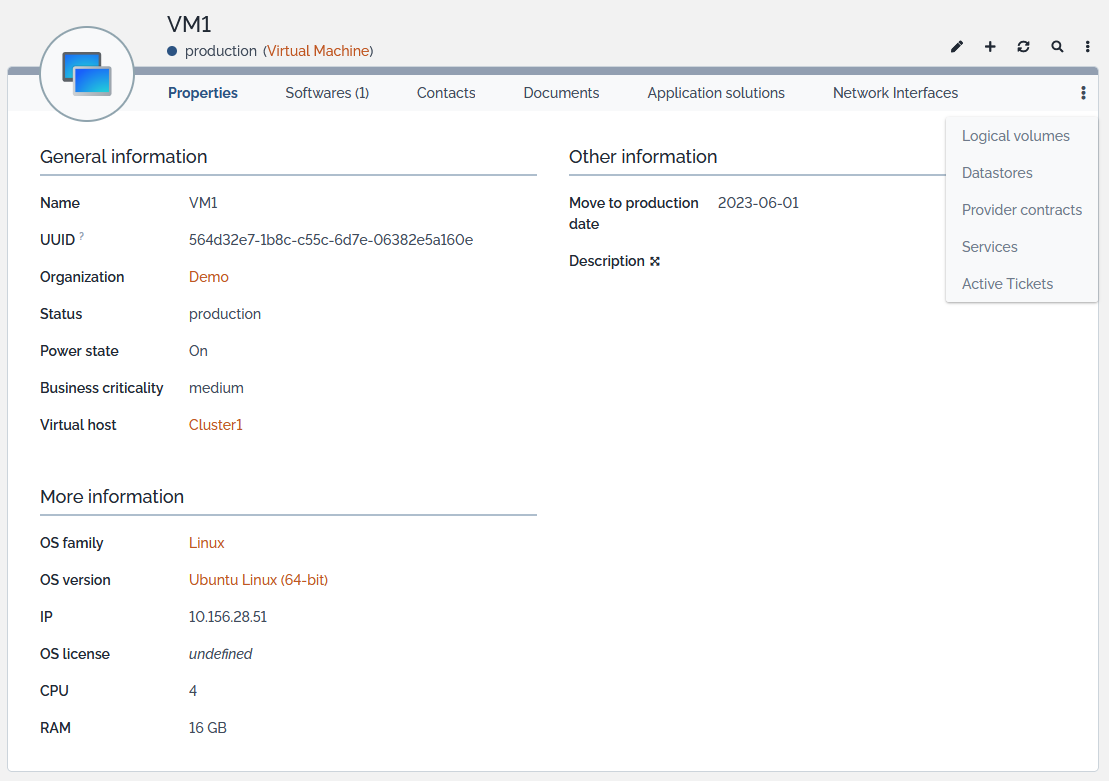Click the plus icon to create new
The height and width of the screenshot is (781, 1109).
990,47
